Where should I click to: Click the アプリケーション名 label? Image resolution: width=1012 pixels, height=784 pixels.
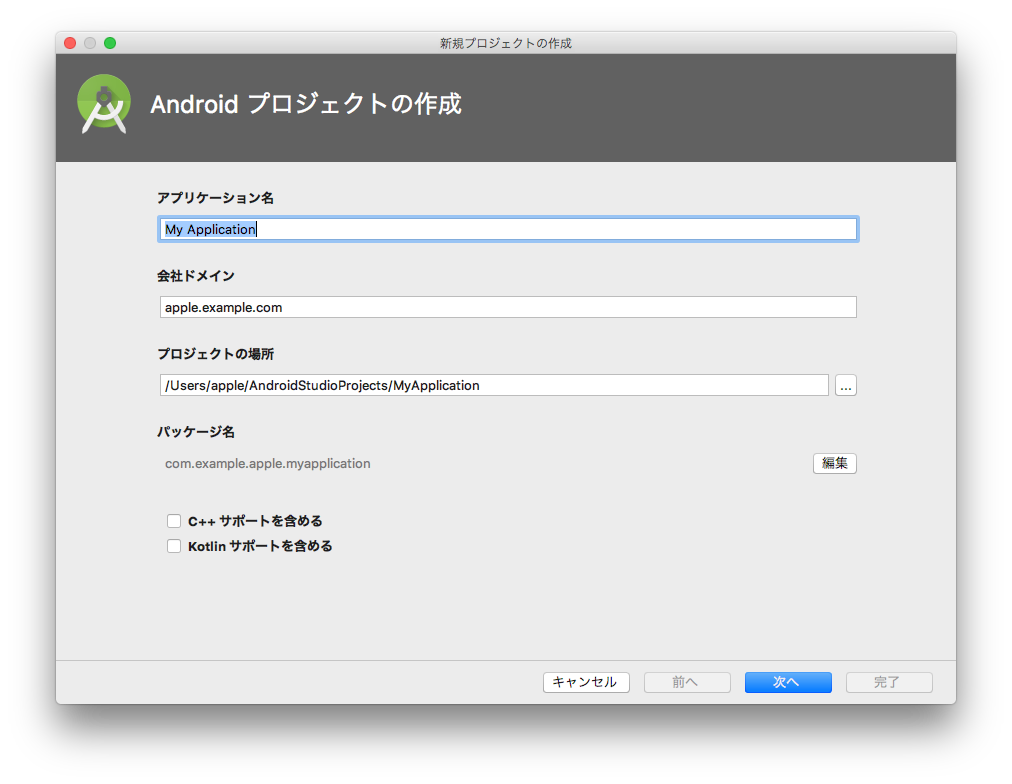pos(215,198)
